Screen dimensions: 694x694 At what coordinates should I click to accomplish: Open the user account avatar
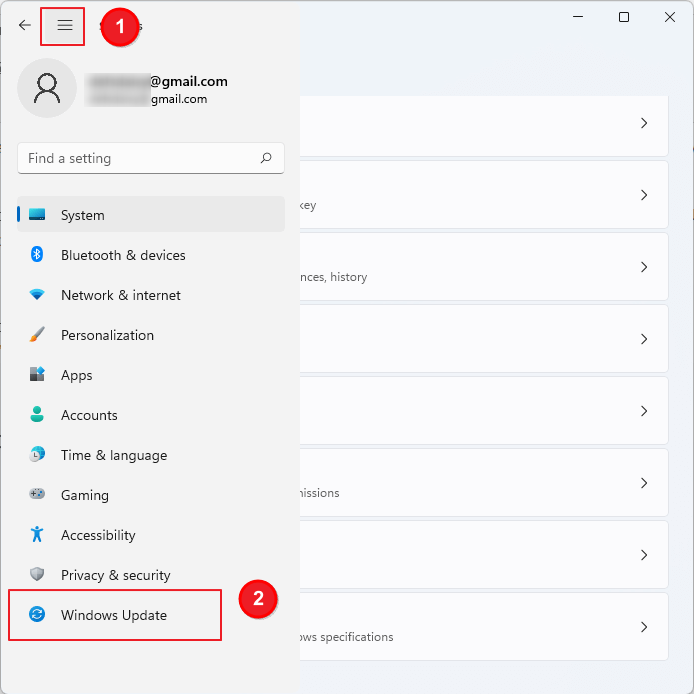click(x=47, y=88)
